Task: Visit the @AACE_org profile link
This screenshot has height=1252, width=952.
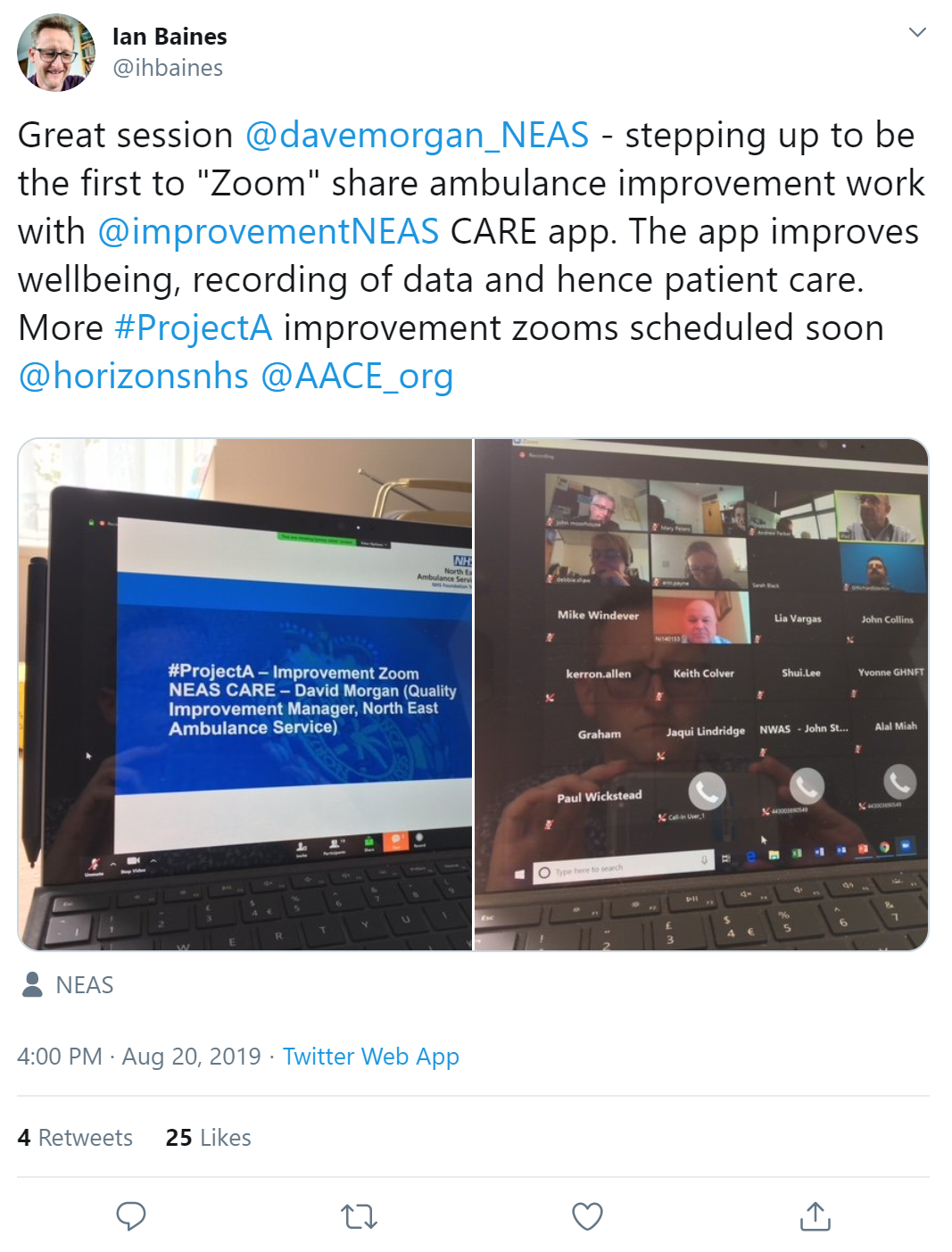Action: click(357, 376)
